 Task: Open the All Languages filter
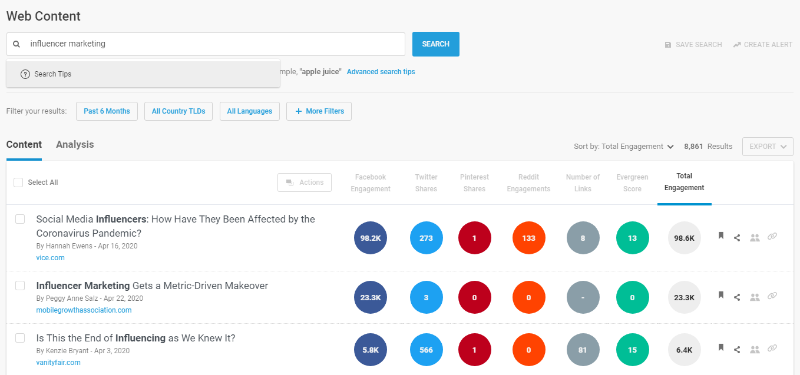point(249,111)
